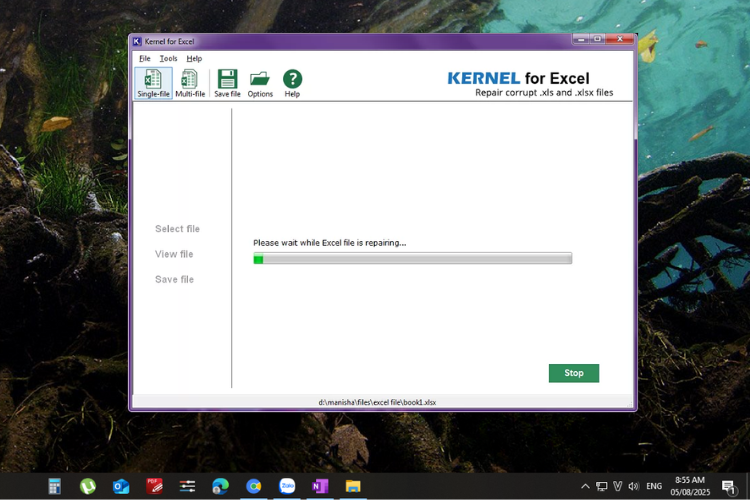Select the 'Select file' step in sidebar
Screen dimensions: 750x500
(x=177, y=229)
